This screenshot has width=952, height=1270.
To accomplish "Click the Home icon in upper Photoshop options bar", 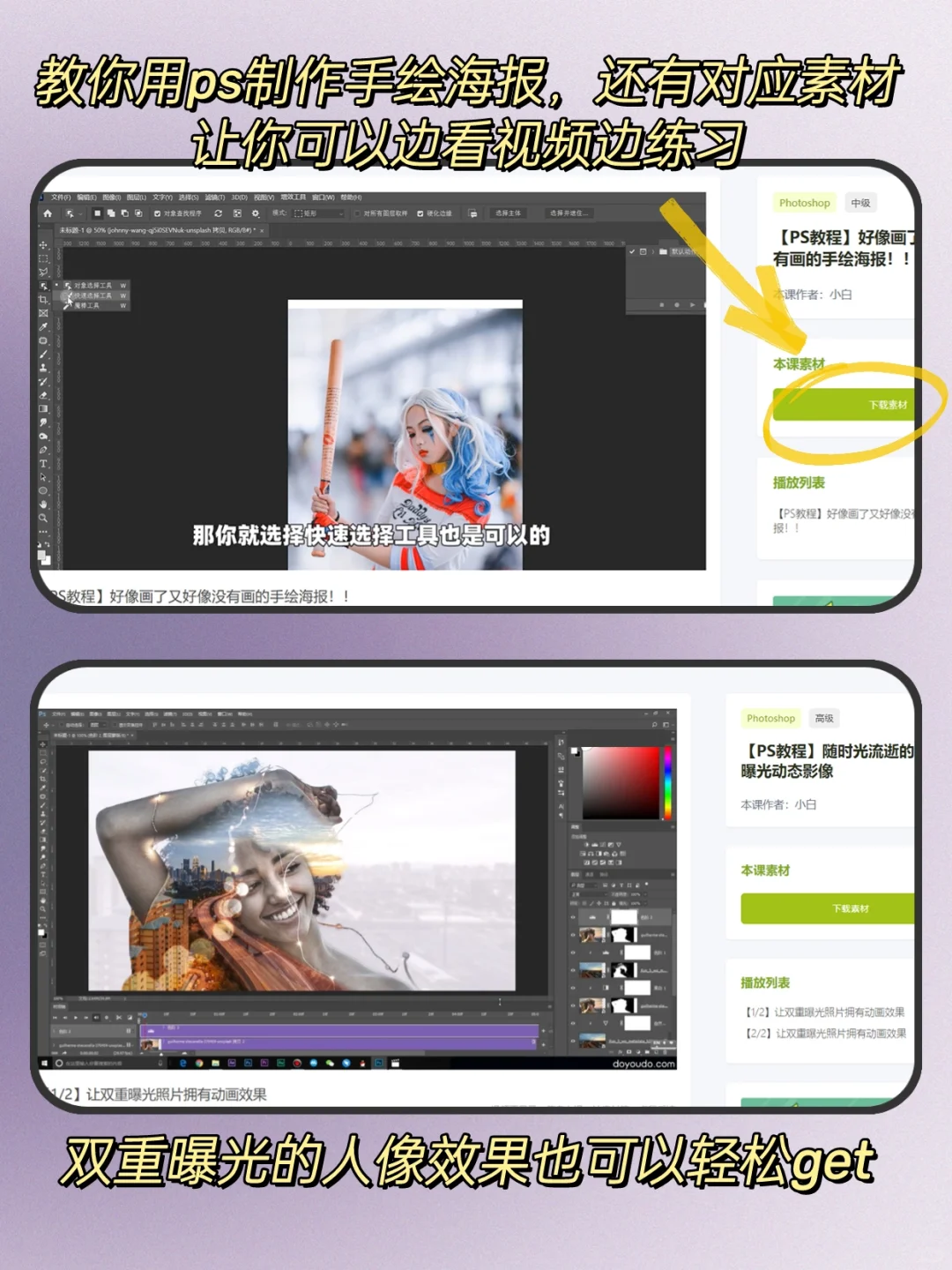I will (x=48, y=213).
